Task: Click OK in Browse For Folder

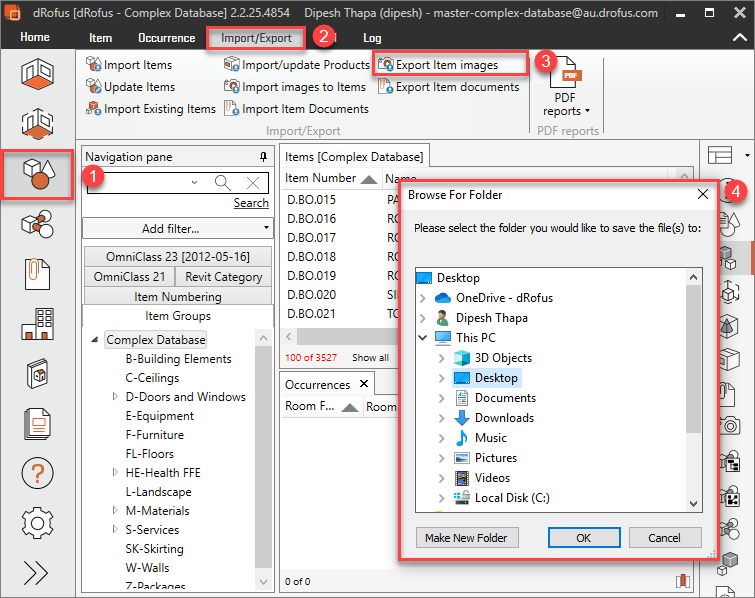Action: pyautogui.click(x=584, y=537)
